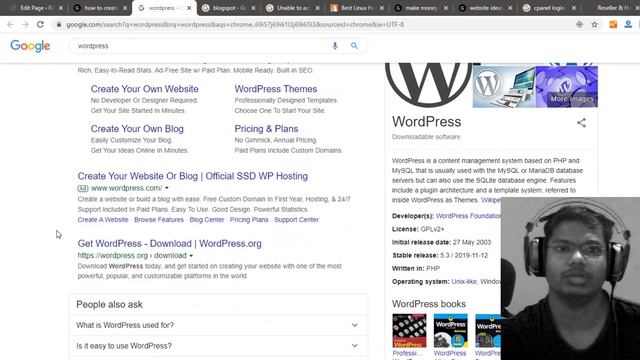
Task: Click the browser forward arrow
Action: [25, 24]
